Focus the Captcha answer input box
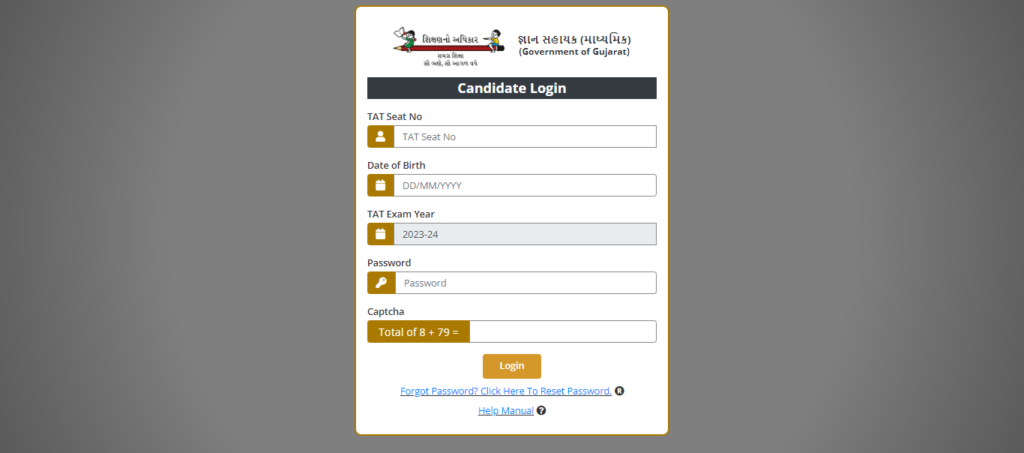Screen dimensions: 1024x453 point(563,332)
